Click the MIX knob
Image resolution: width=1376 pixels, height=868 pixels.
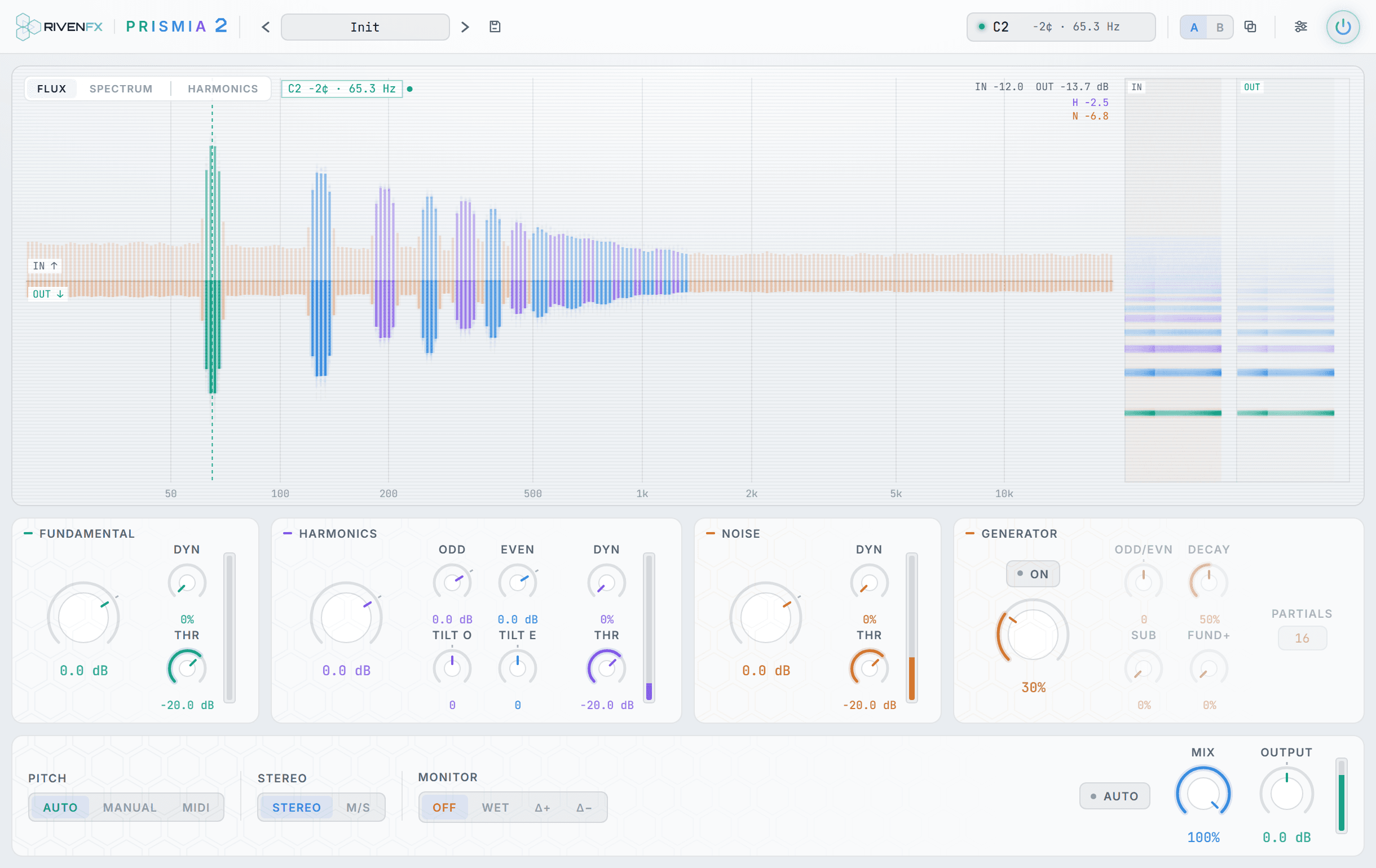[x=1203, y=794]
